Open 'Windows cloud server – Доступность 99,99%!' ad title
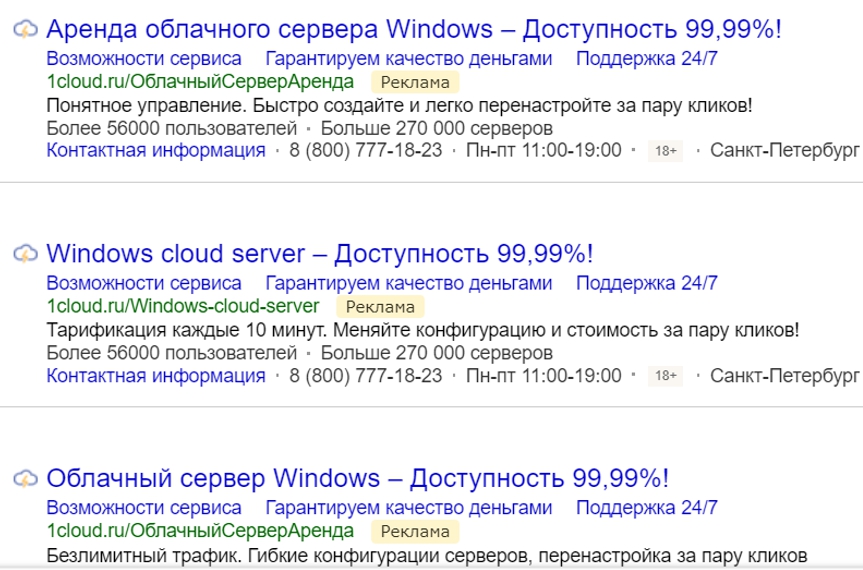863x570 pixels. click(x=320, y=254)
